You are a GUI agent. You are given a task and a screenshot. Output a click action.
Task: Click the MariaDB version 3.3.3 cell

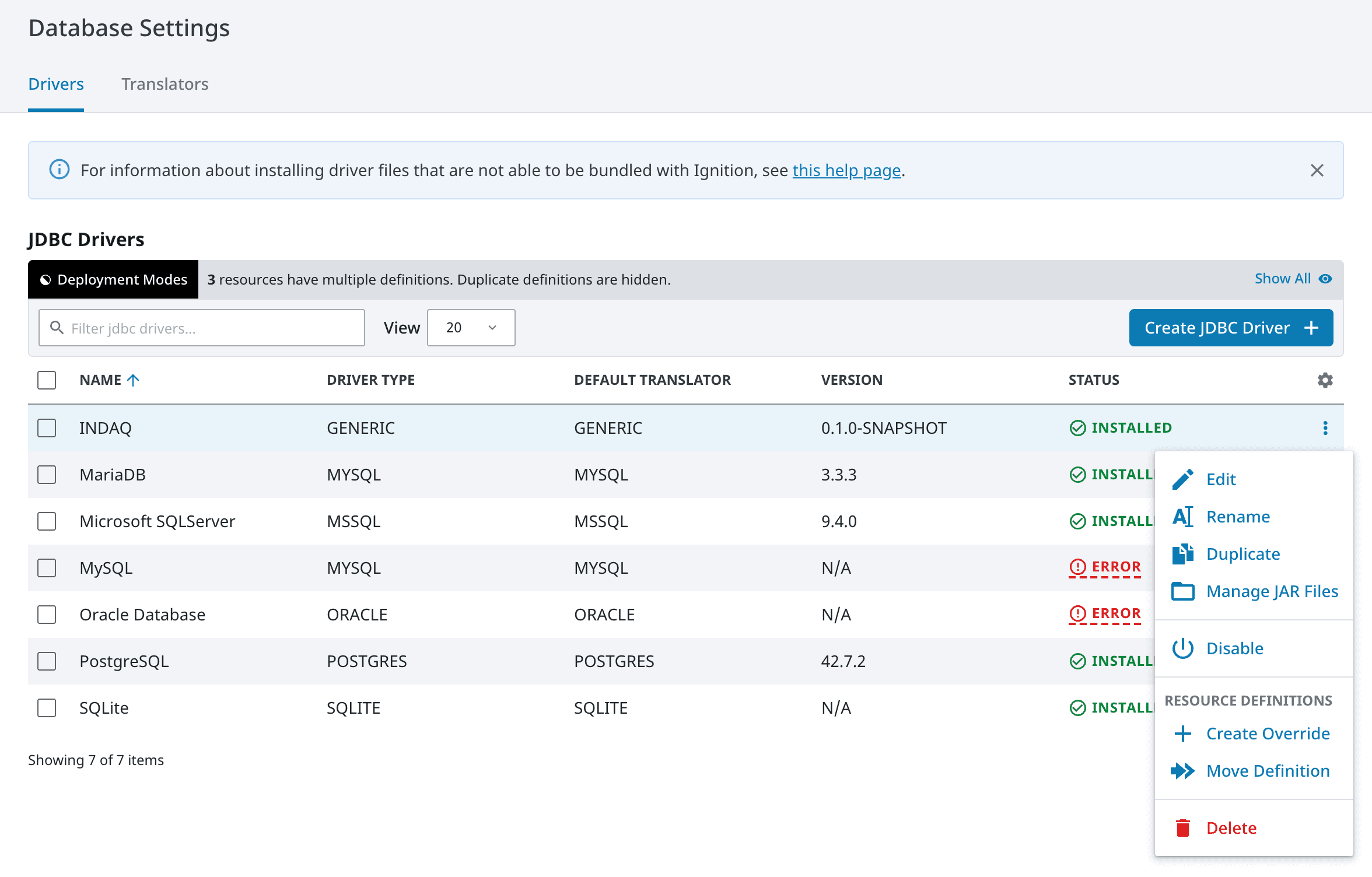pos(839,475)
